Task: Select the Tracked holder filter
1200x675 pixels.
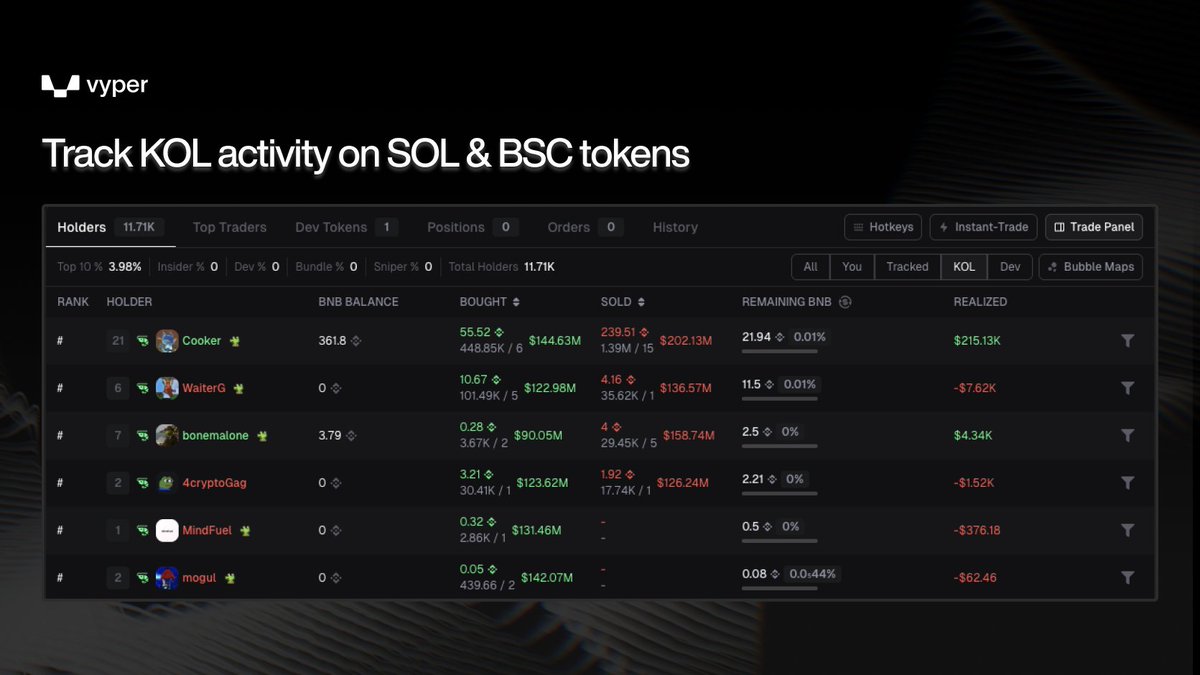Action: (x=907, y=267)
